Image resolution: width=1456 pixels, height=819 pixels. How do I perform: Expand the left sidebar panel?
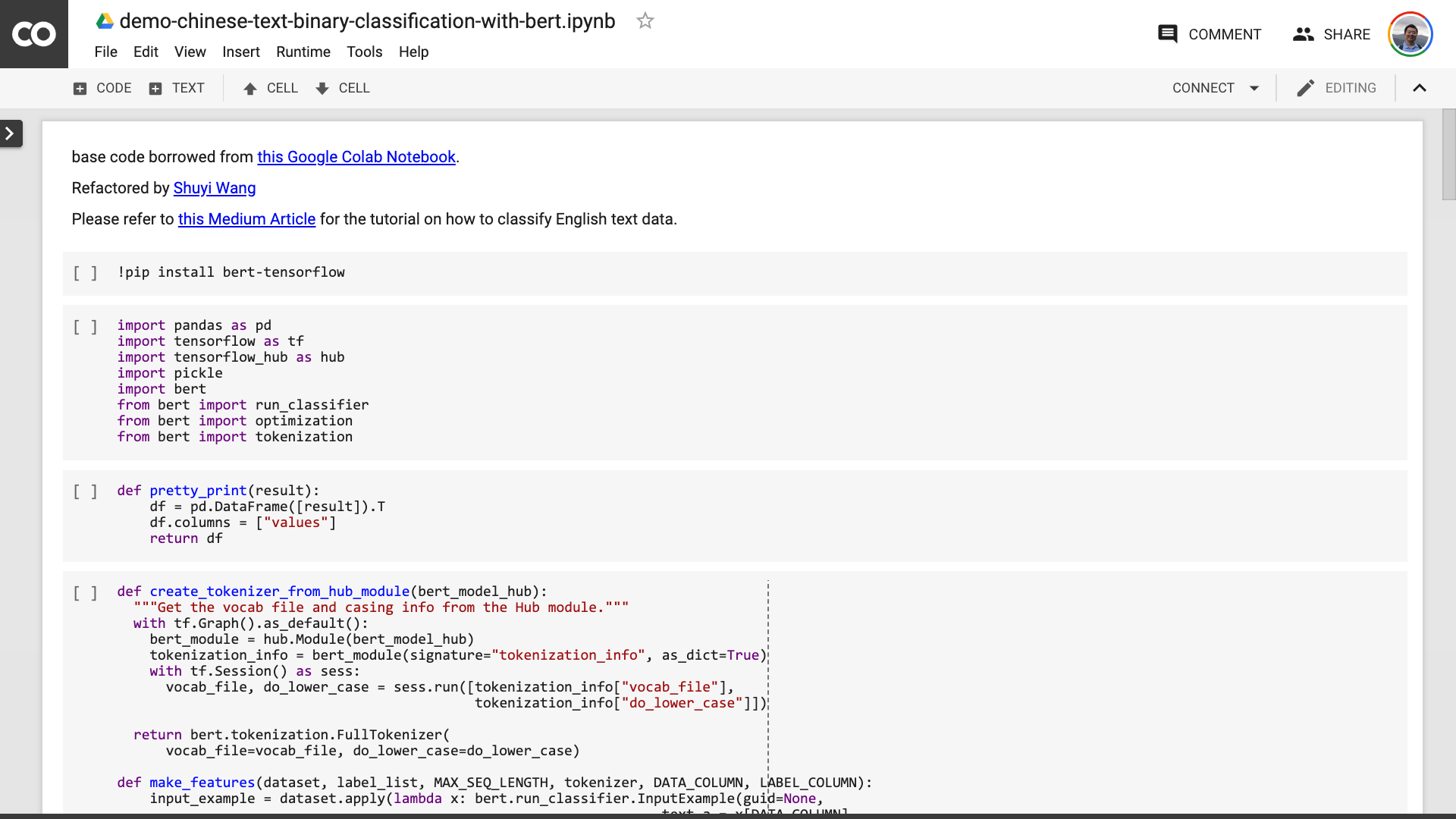point(11,133)
